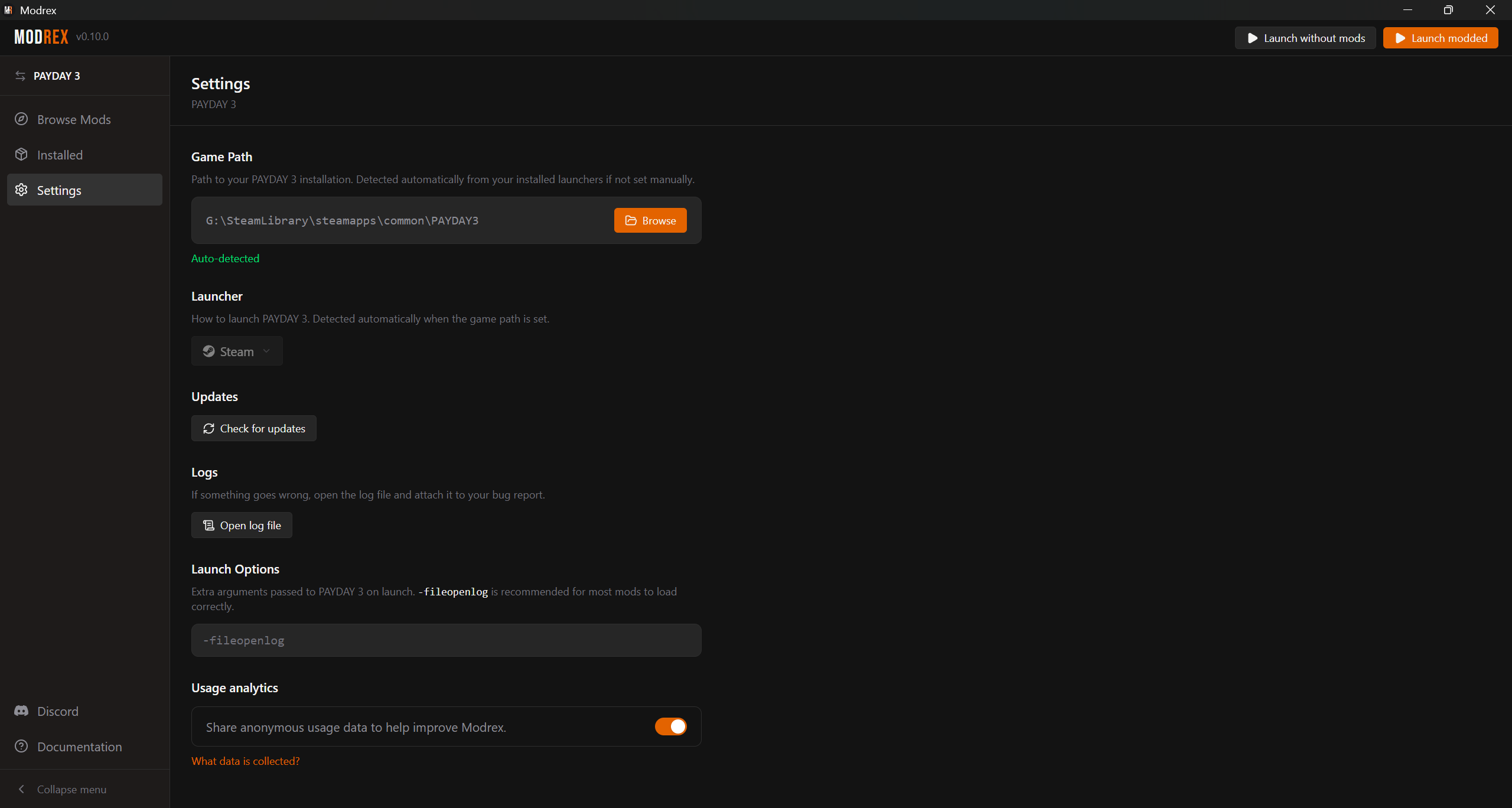This screenshot has height=808, width=1512.
Task: Close the Modrex window
Action: pyautogui.click(x=1490, y=10)
